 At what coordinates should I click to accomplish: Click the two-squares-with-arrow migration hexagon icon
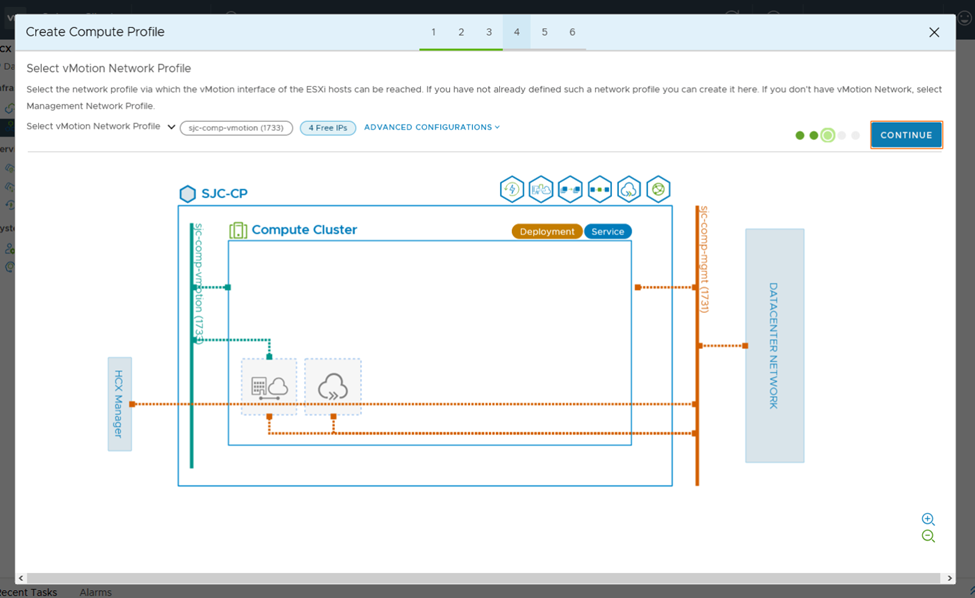tap(570, 189)
